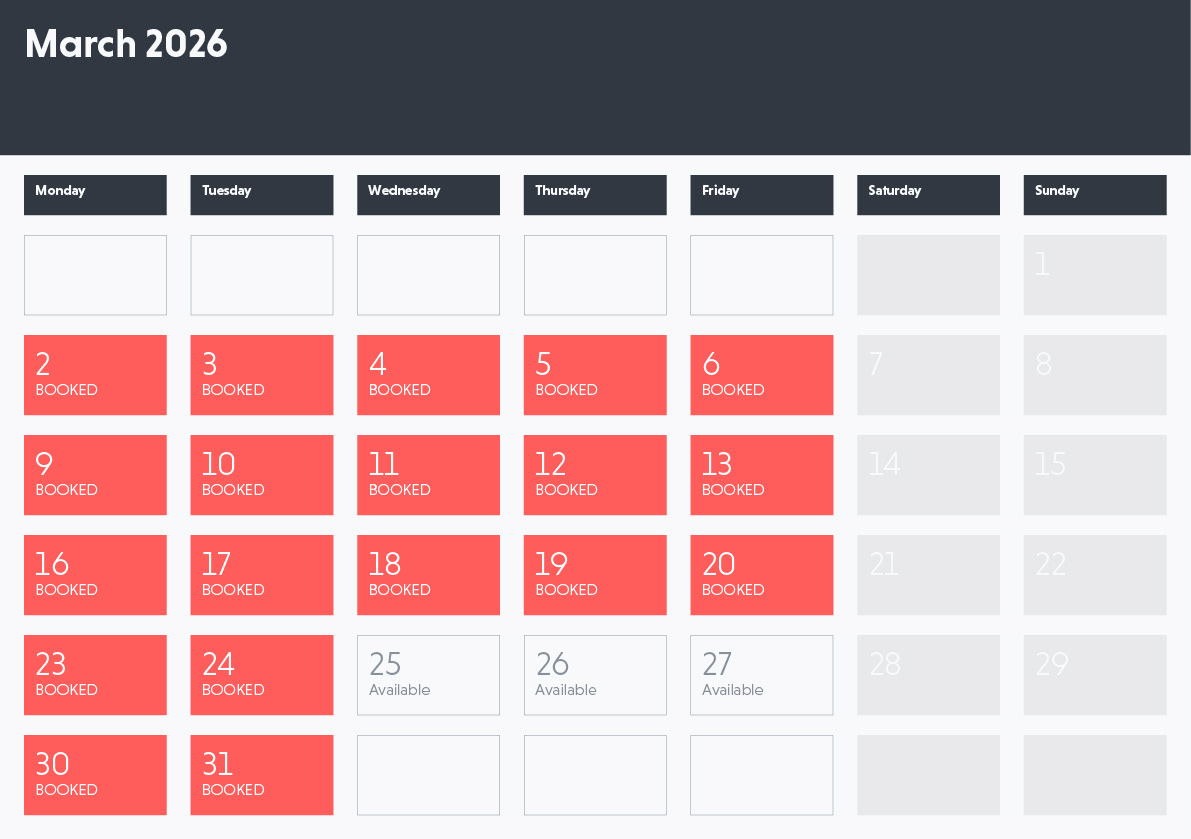Choose the available slot on March 26
The width and height of the screenshot is (1191, 839).
tap(595, 675)
